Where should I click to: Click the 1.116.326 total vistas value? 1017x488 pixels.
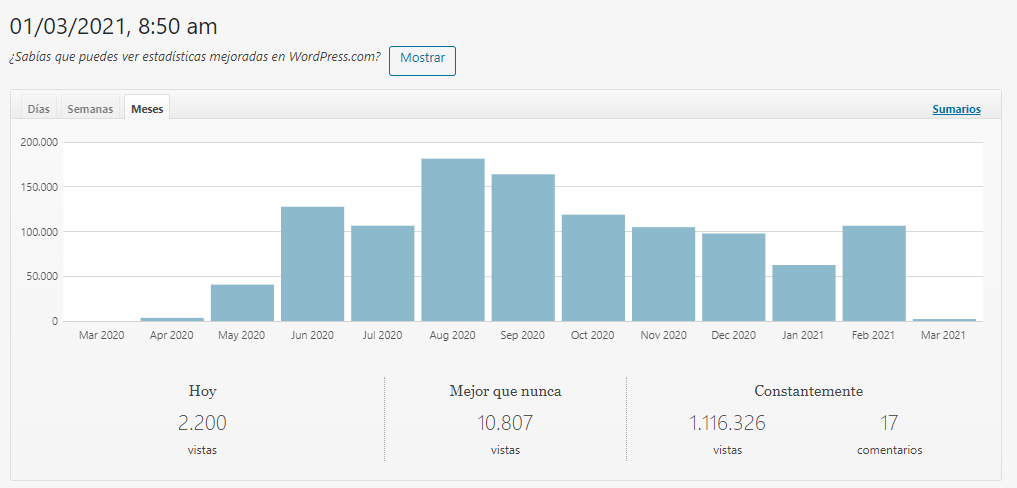[x=727, y=423]
